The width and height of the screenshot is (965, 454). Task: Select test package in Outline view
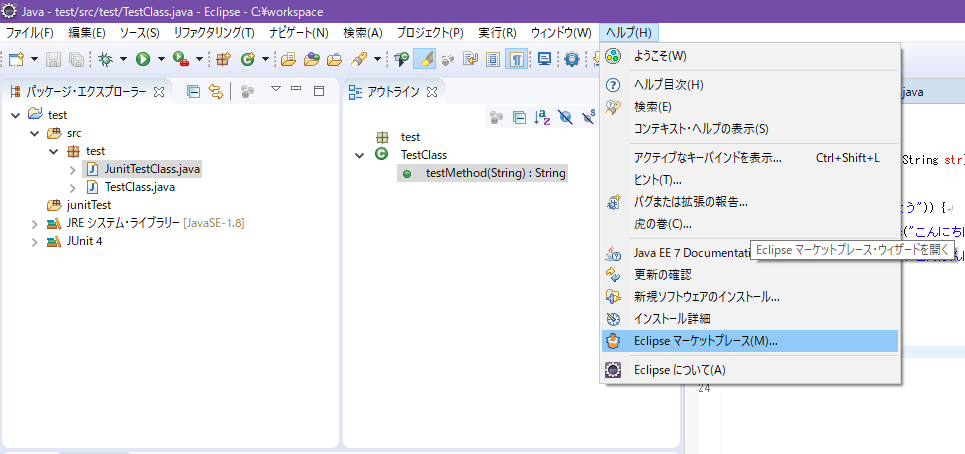[x=398, y=137]
